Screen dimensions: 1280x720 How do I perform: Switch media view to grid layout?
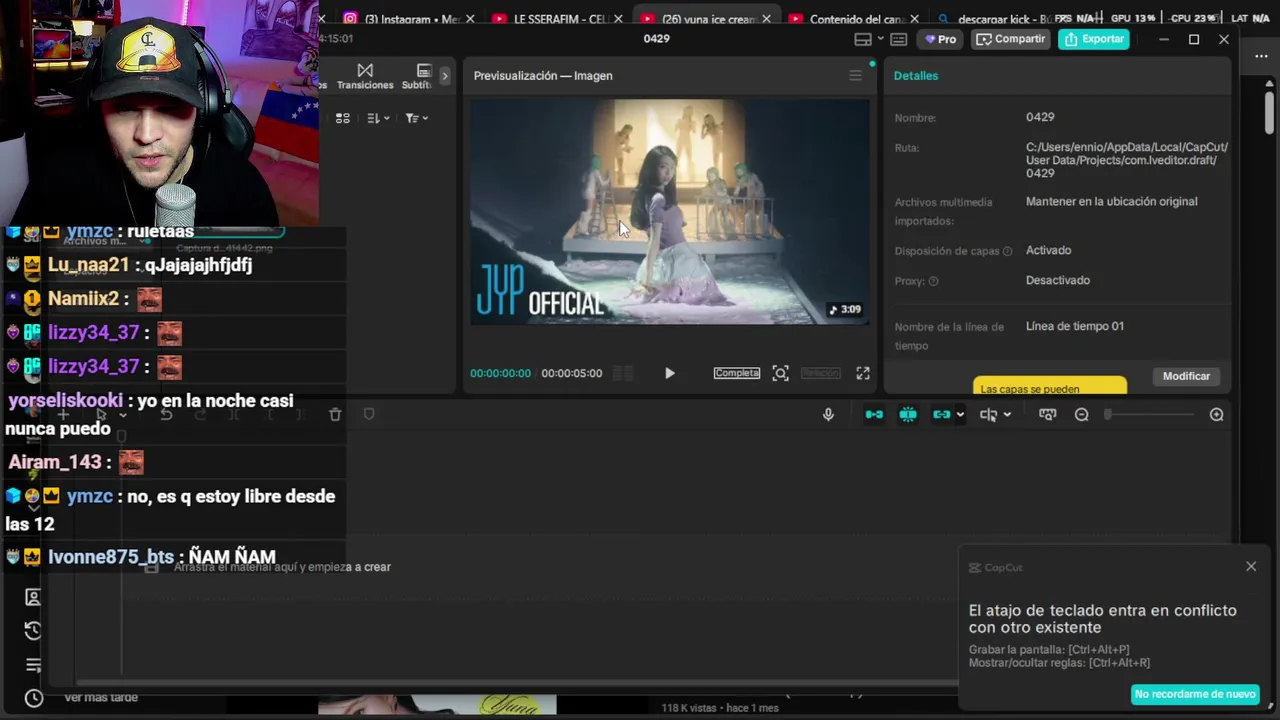coord(343,118)
